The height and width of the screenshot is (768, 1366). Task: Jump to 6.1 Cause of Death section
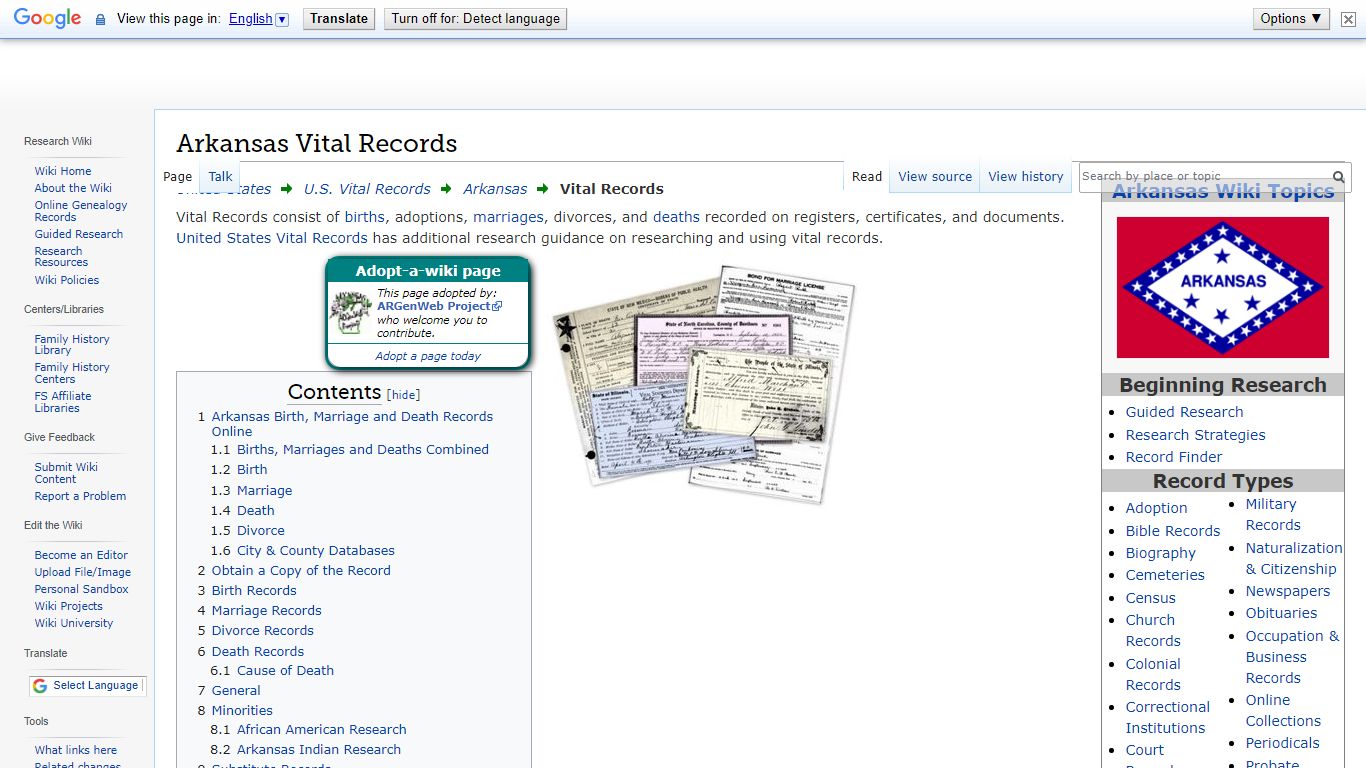coord(272,671)
